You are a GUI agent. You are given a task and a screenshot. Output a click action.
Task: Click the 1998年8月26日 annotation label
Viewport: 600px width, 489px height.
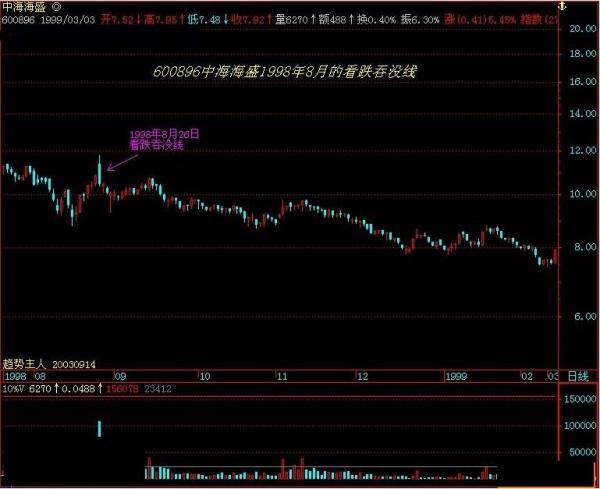pos(165,134)
